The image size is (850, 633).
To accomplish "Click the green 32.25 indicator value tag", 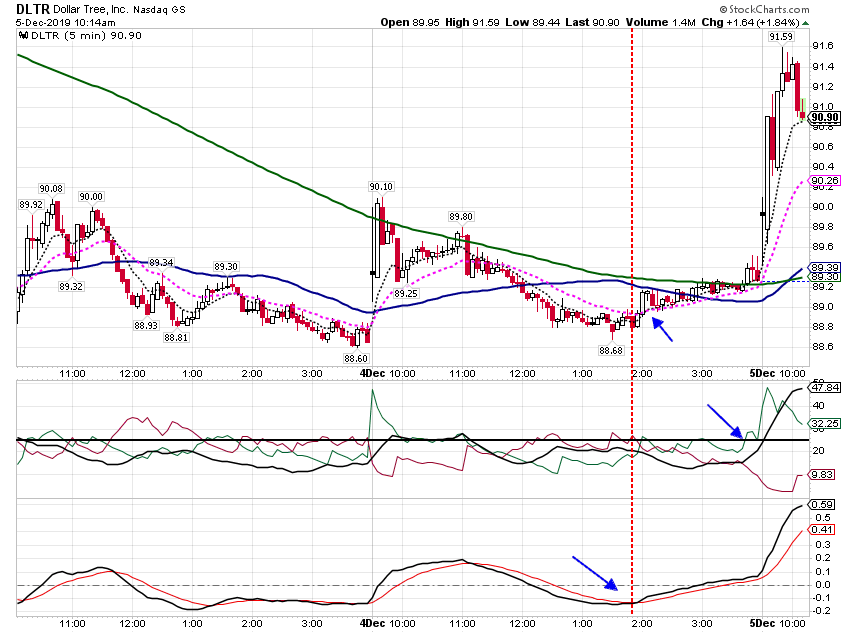I will tap(824, 424).
